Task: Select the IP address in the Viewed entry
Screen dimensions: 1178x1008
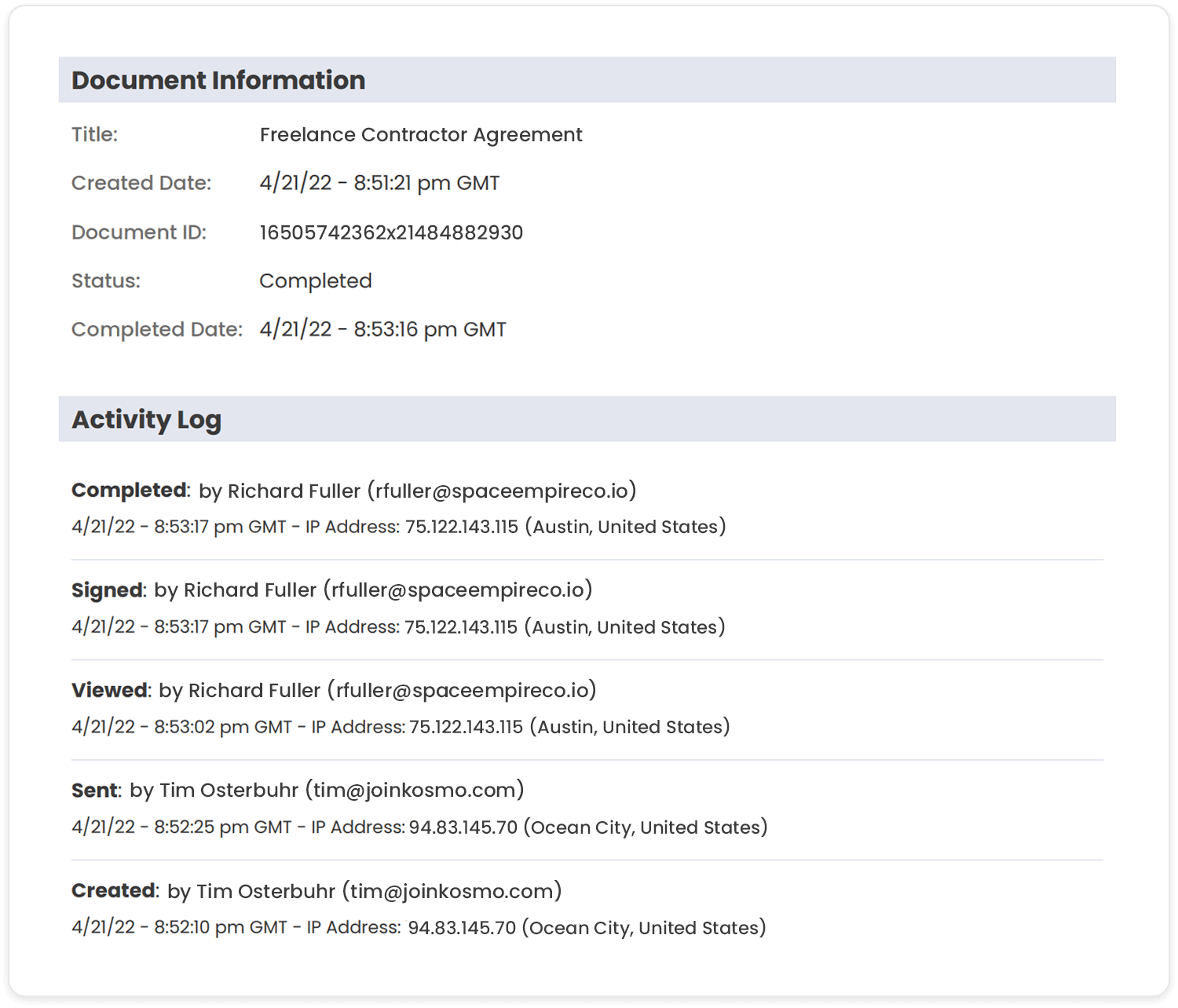Action: point(466,727)
